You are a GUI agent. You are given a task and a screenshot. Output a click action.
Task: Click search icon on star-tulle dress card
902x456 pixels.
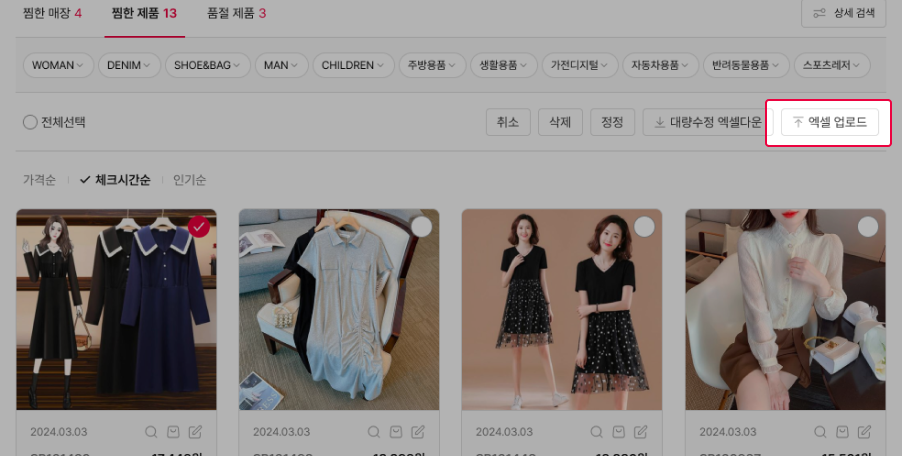(597, 432)
